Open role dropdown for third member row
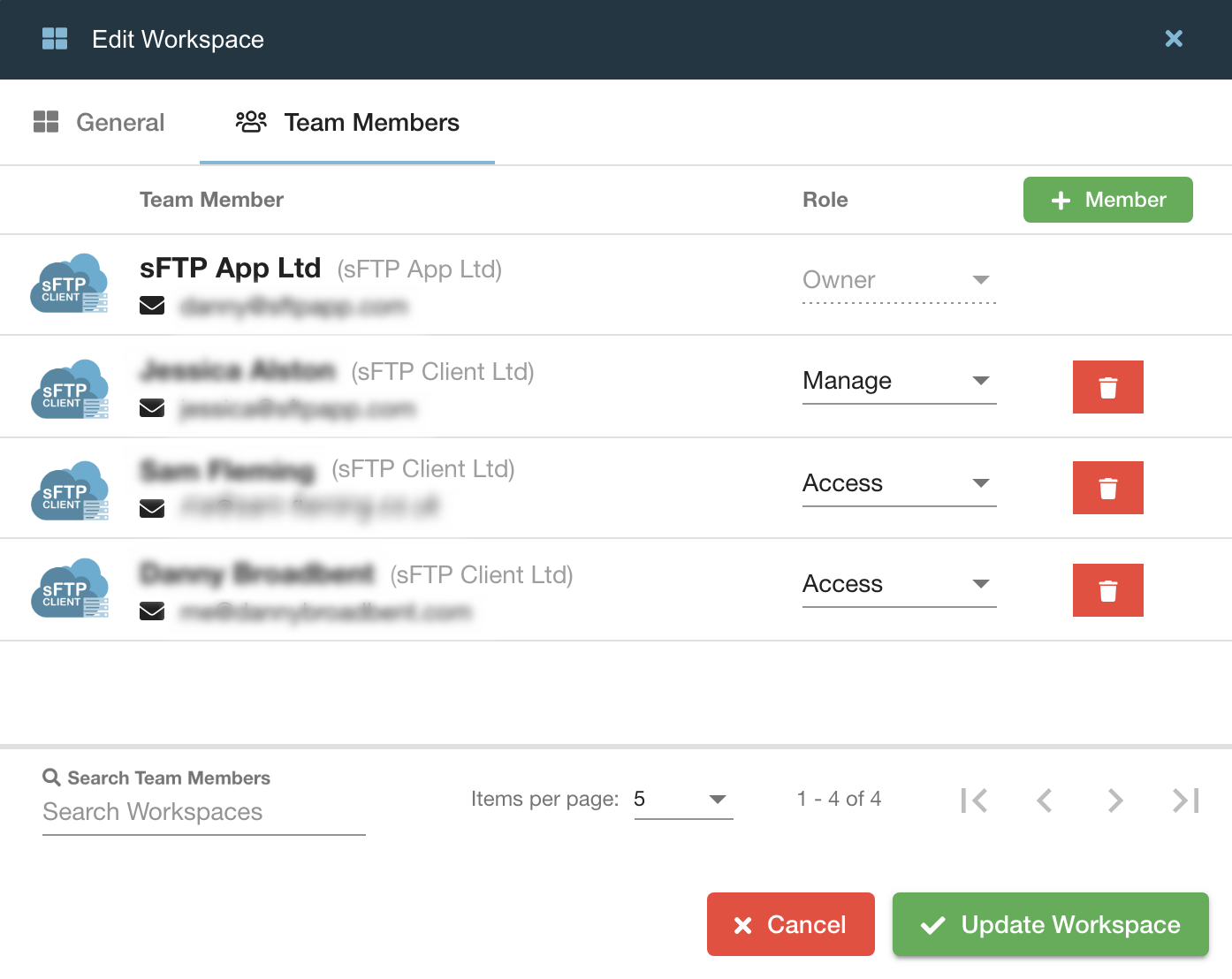 [899, 484]
